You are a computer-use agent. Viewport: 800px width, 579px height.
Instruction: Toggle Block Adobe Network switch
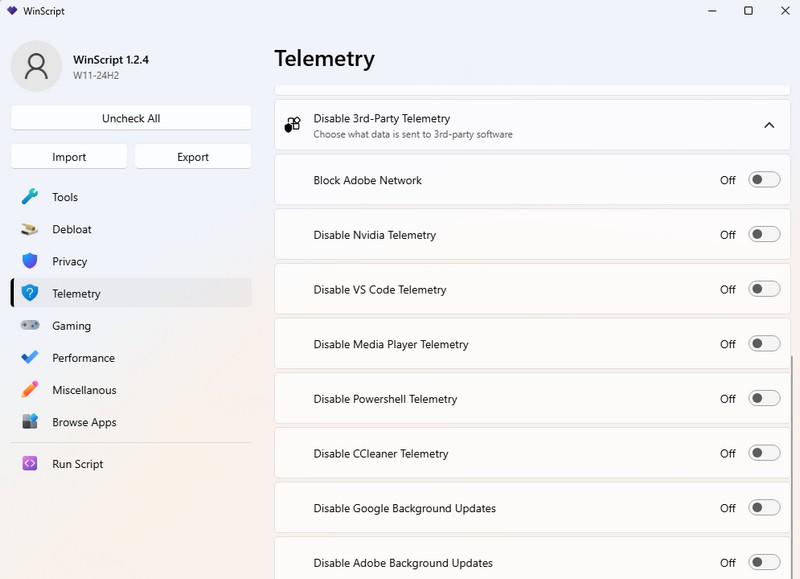(x=764, y=180)
